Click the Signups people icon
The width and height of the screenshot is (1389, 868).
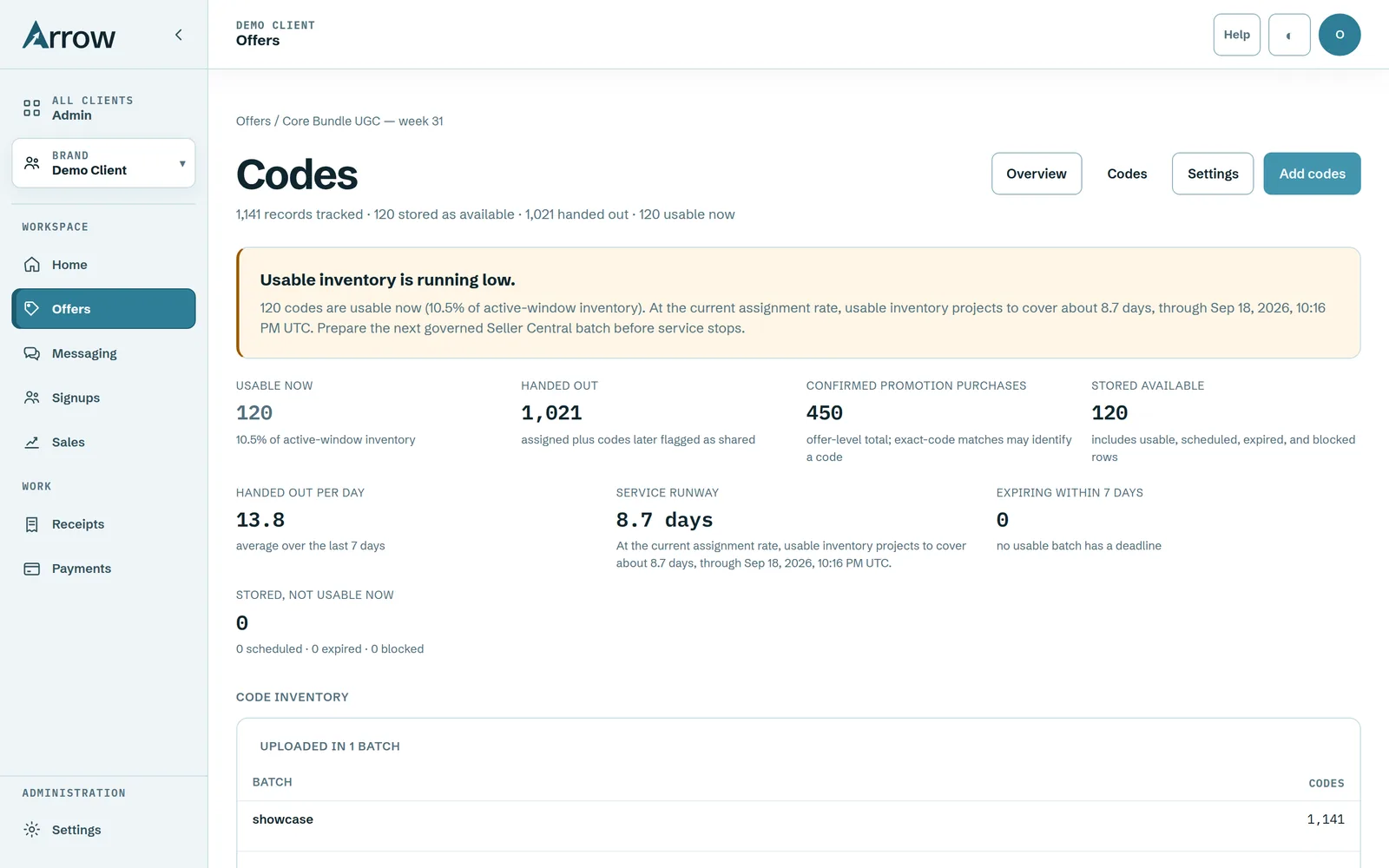click(32, 398)
